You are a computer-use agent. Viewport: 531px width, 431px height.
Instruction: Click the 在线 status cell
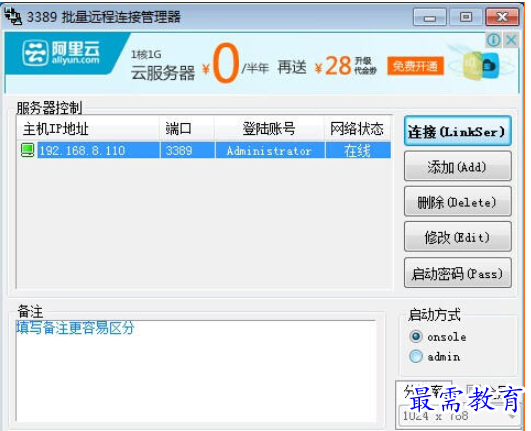pyautogui.click(x=358, y=150)
